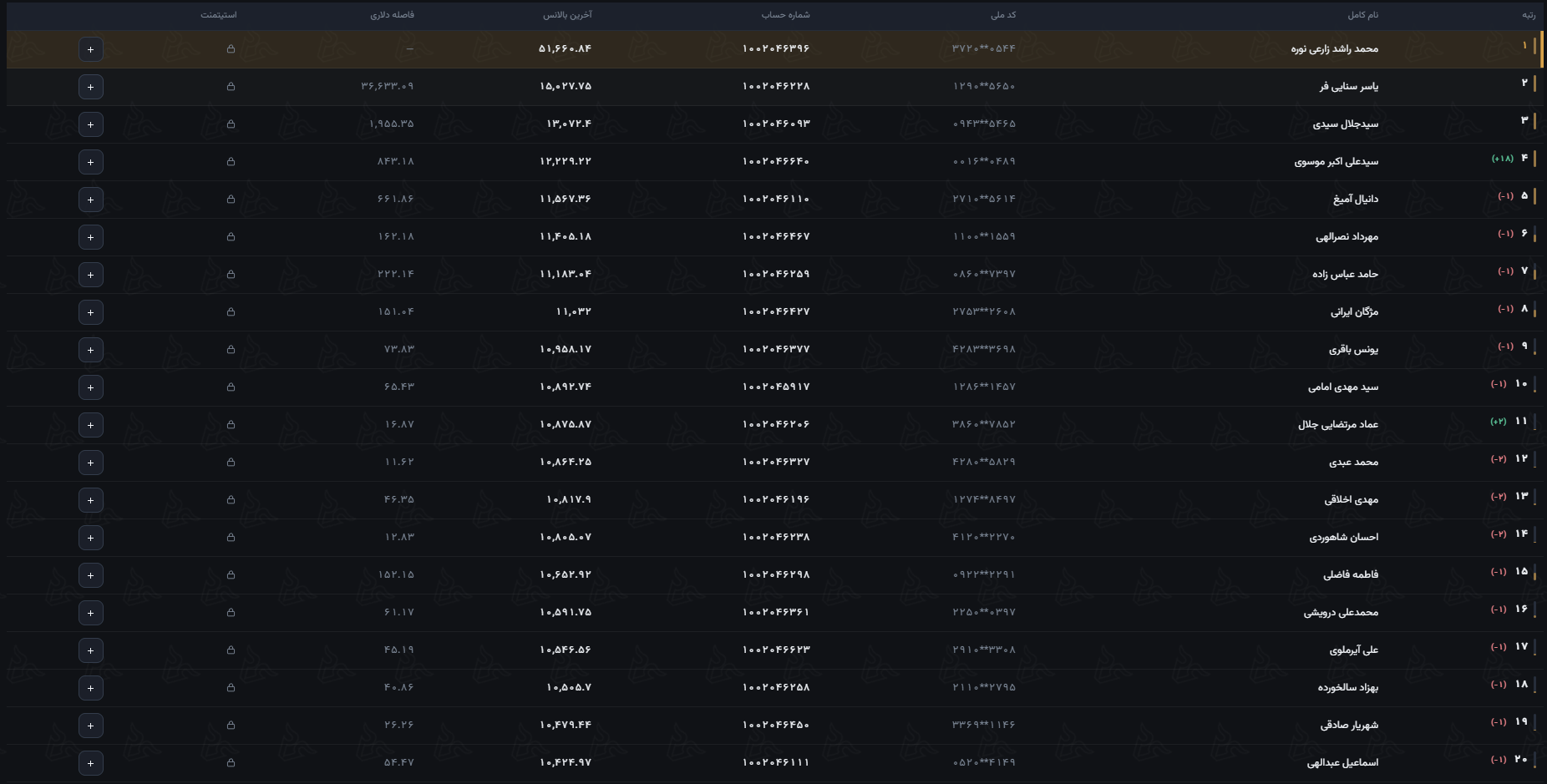Click the کد ملی column header
The height and width of the screenshot is (784, 1547).
tap(1003, 15)
